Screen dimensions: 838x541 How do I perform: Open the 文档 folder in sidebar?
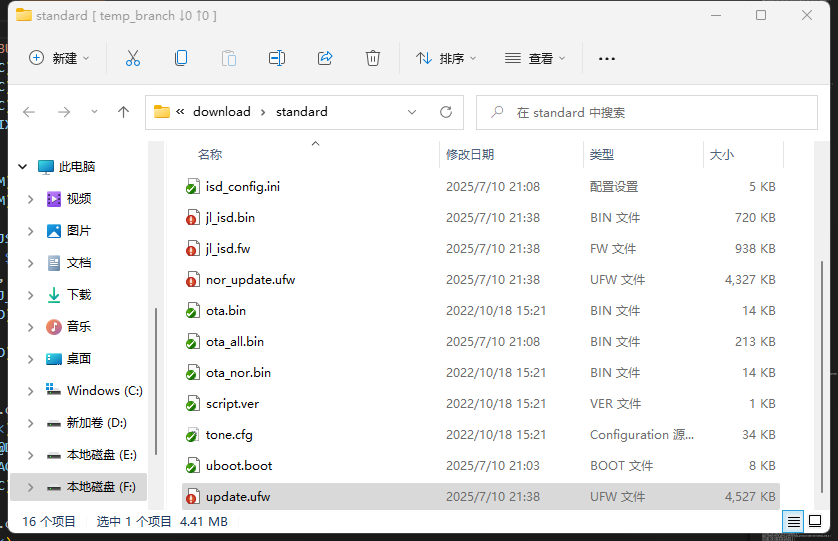(69, 263)
